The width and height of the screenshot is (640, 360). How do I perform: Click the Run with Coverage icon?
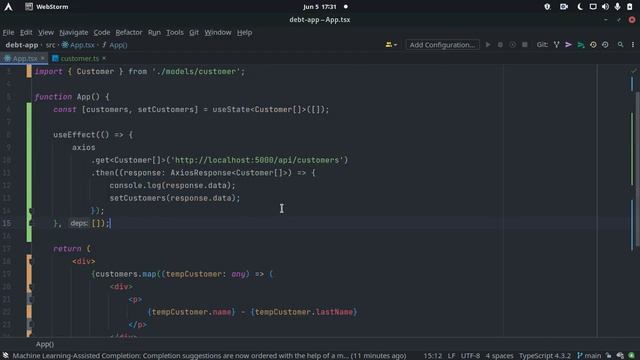[x=512, y=44]
